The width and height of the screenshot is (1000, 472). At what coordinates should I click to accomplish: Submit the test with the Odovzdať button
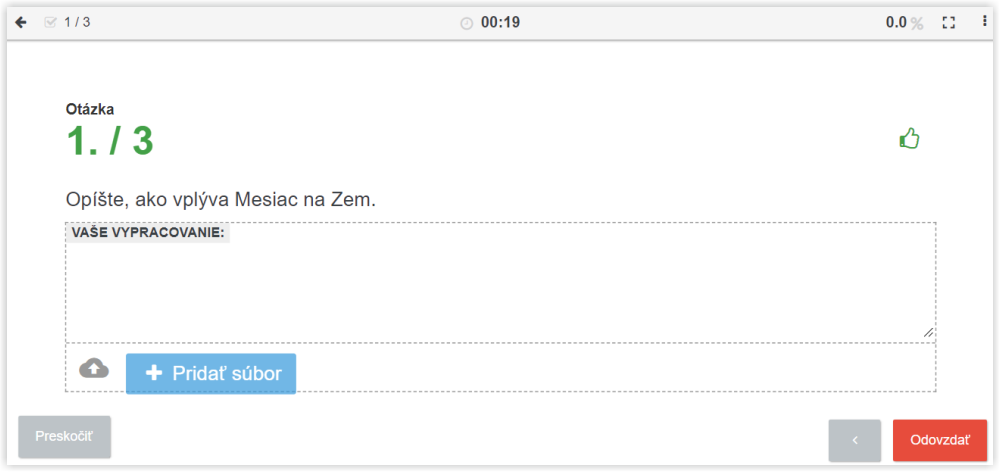939,440
